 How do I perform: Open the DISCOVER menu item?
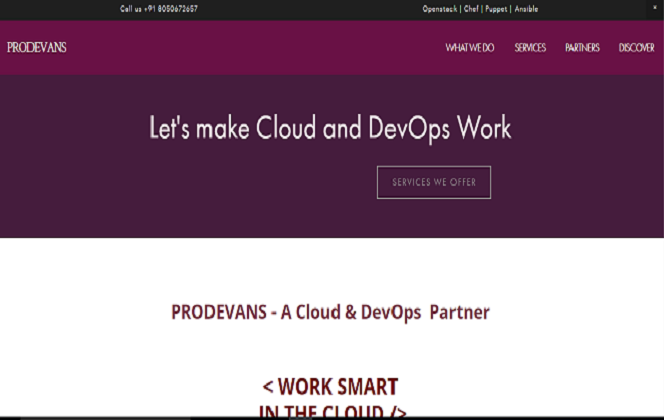[x=636, y=47]
